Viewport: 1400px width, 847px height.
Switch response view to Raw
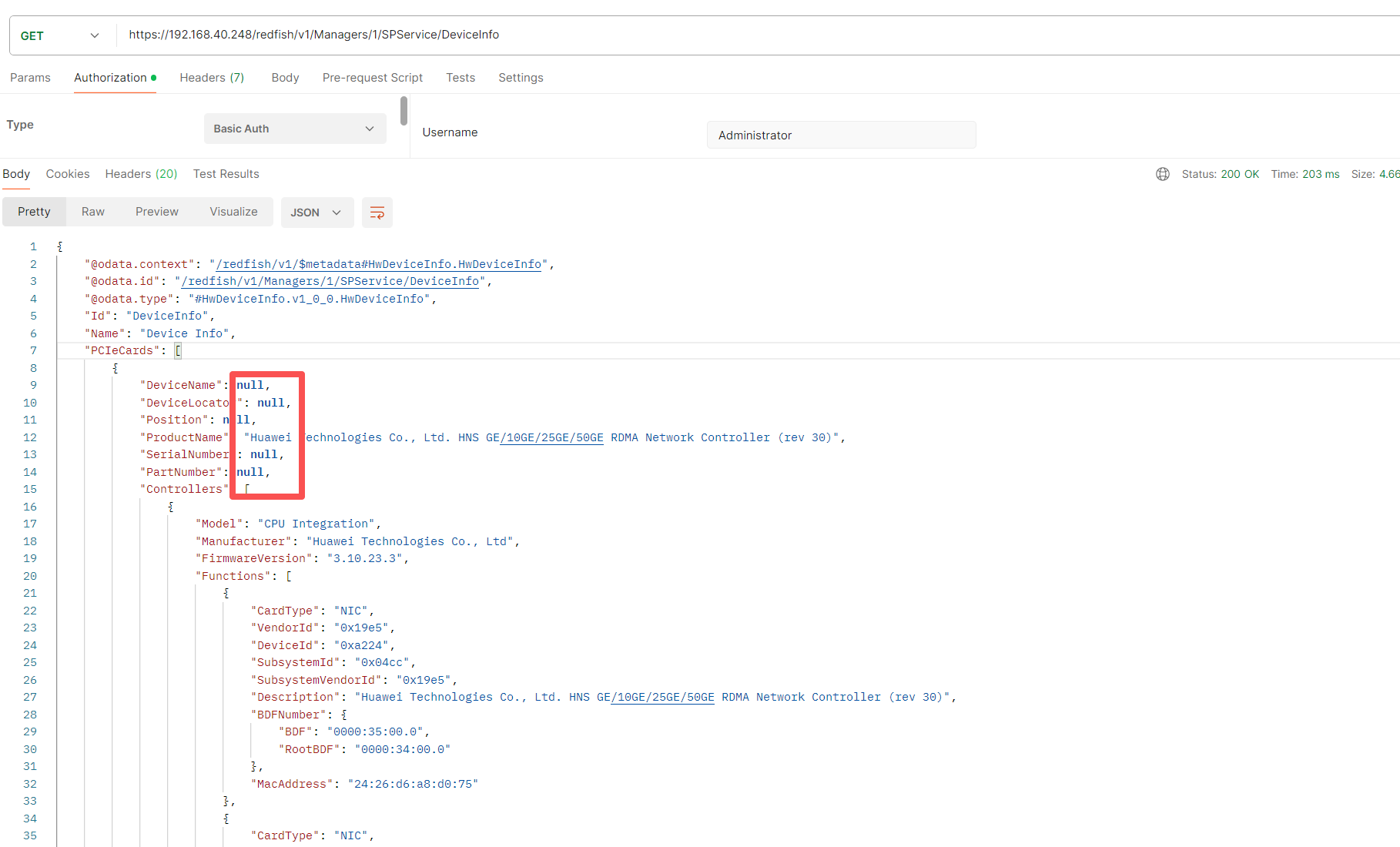(x=92, y=212)
